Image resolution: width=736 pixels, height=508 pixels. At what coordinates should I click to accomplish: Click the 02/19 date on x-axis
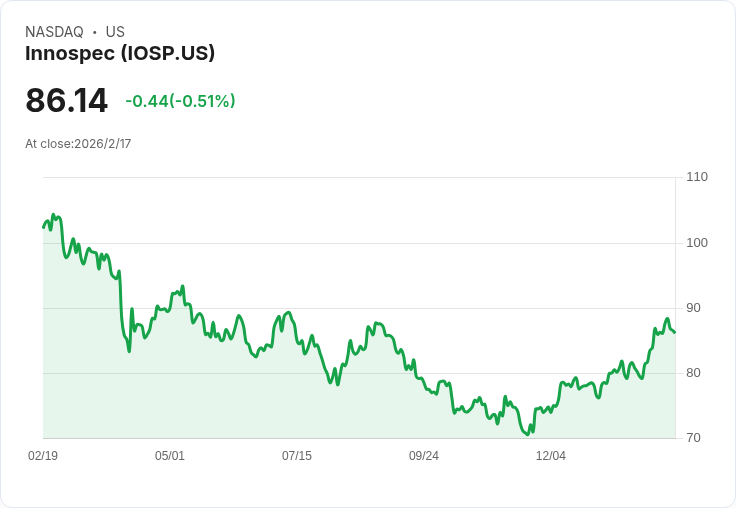[43, 455]
